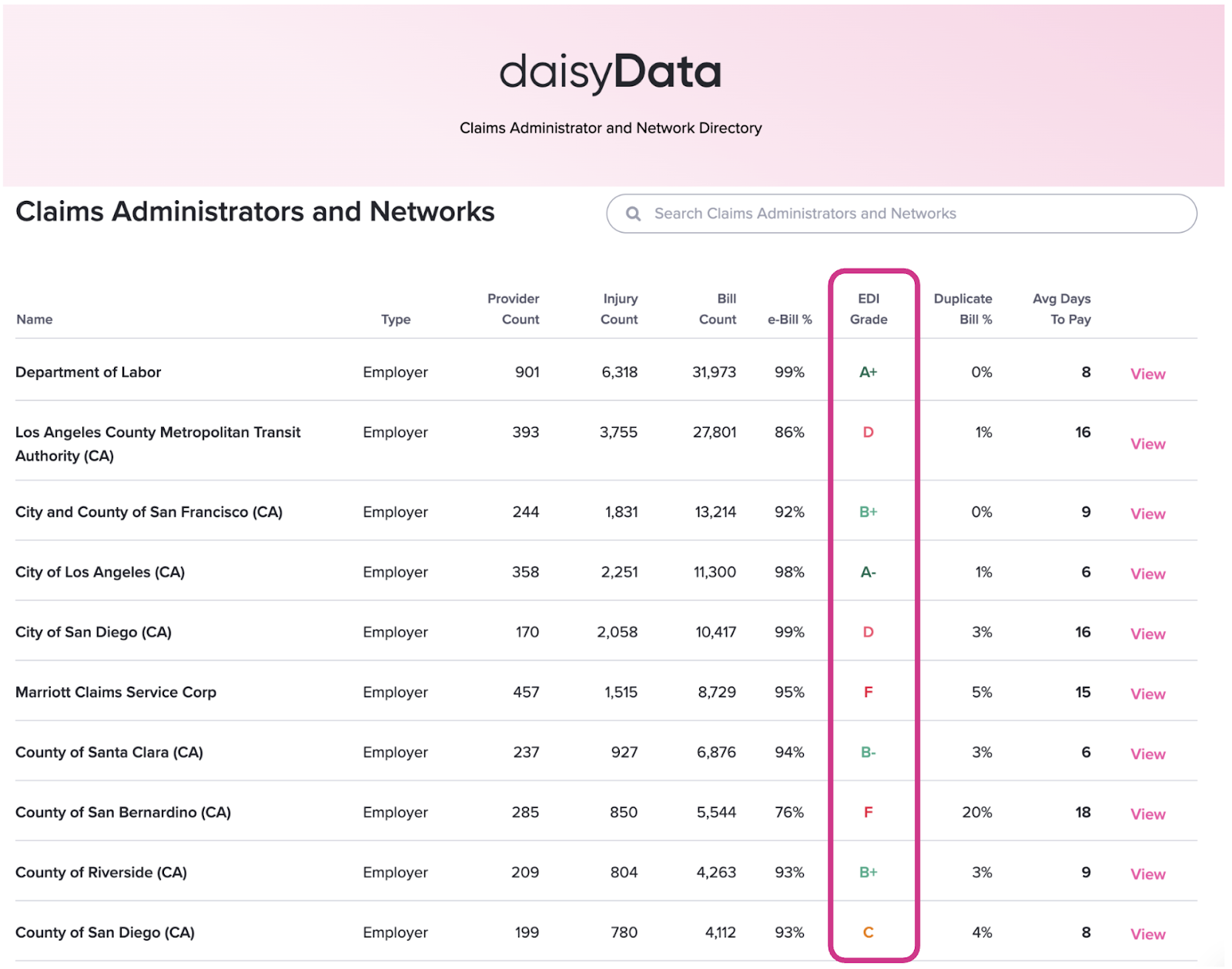View Marriott Claims Service Corp details
The width and height of the screenshot is (1232, 969).
pos(1147,694)
